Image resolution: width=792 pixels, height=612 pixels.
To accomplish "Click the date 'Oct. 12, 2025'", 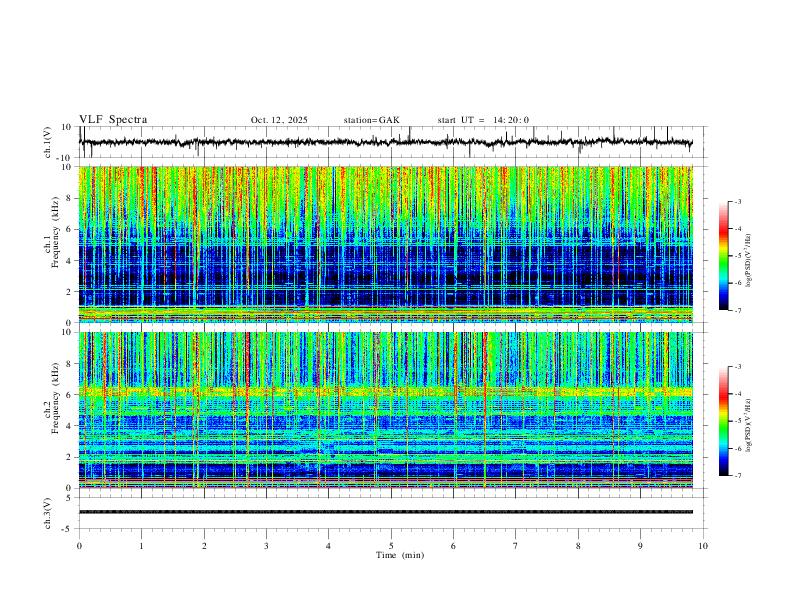I will (279, 120).
